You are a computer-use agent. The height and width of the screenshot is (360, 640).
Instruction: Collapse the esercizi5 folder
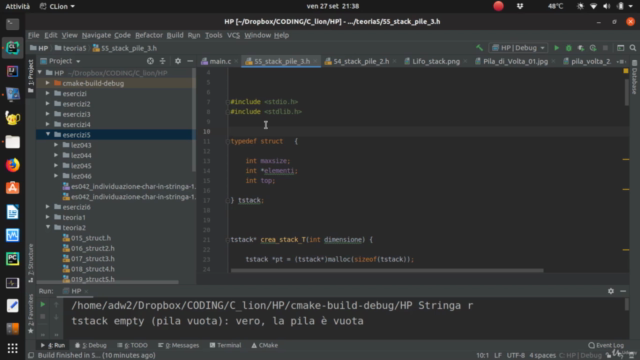pyautogui.click(x=48, y=134)
